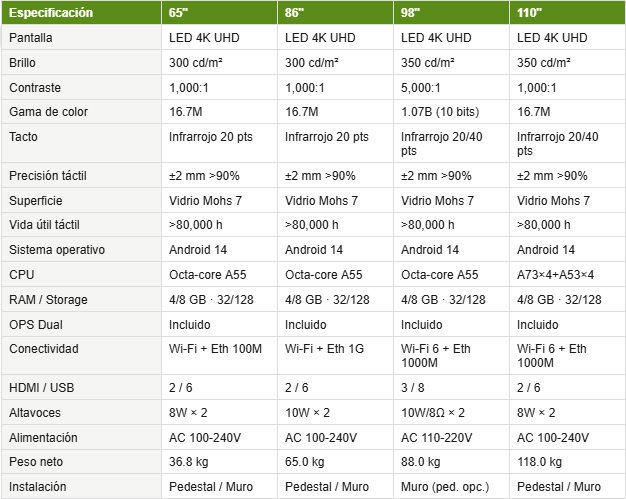
Task: Select the 1.07B (10 bits) cell
Action: click(452, 112)
